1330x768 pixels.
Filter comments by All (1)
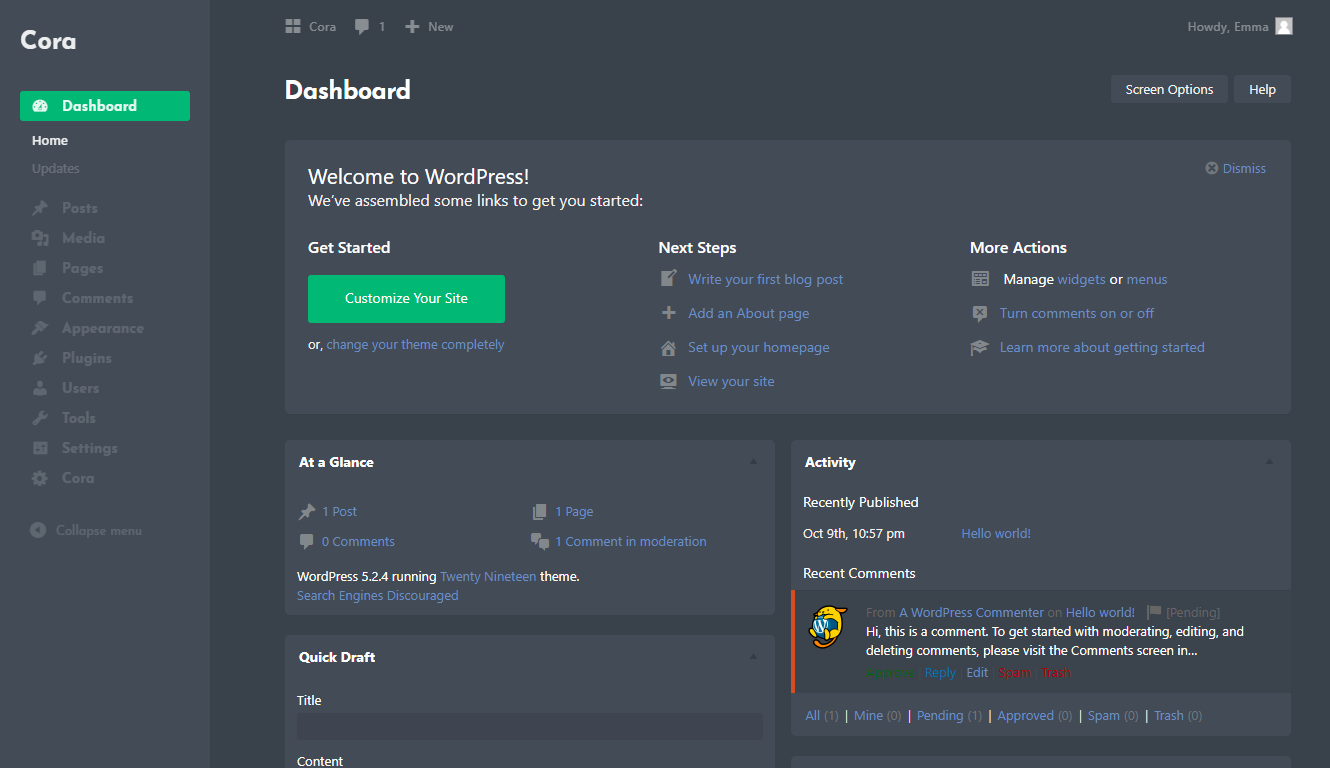(822, 716)
